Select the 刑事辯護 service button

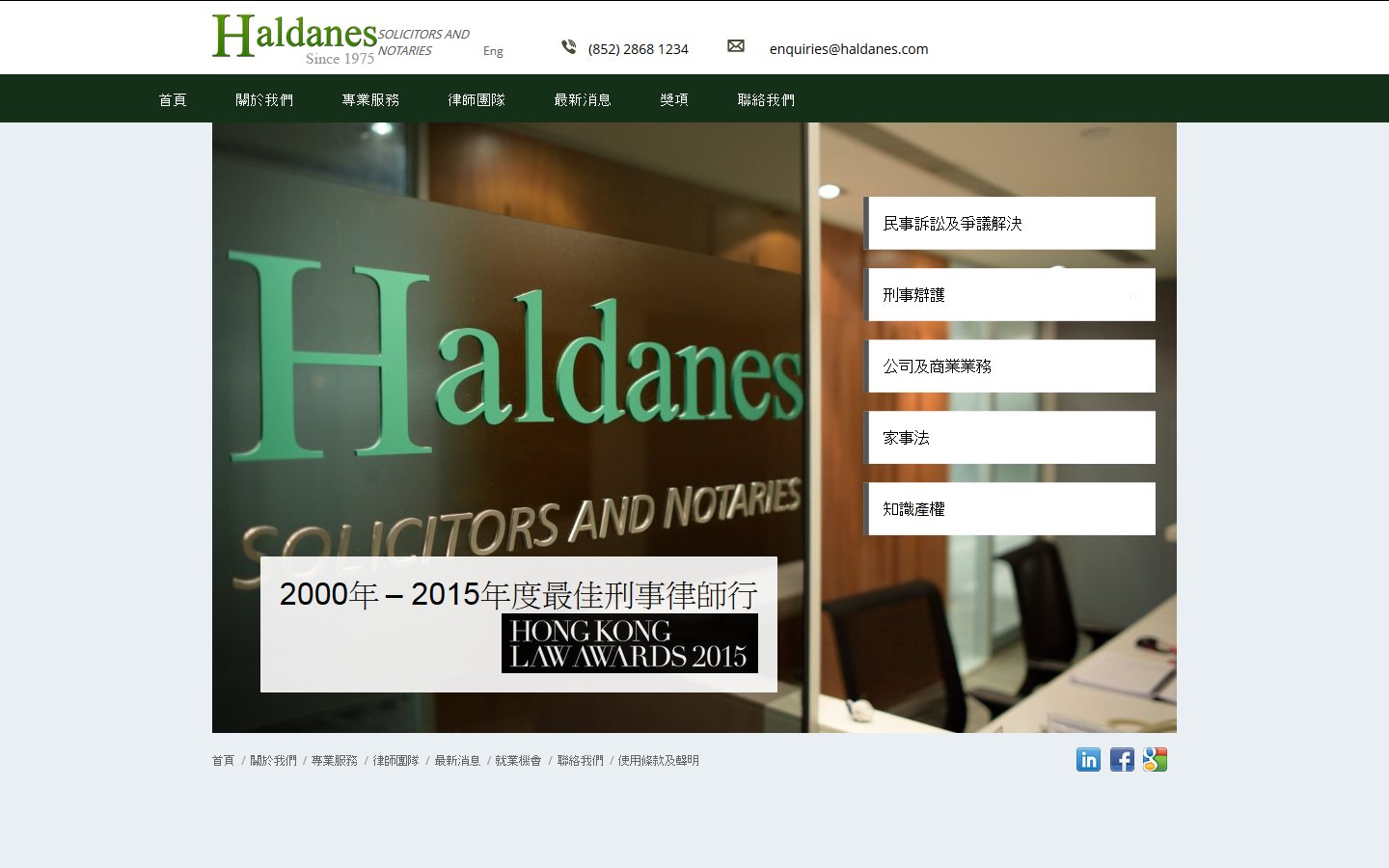point(1009,294)
